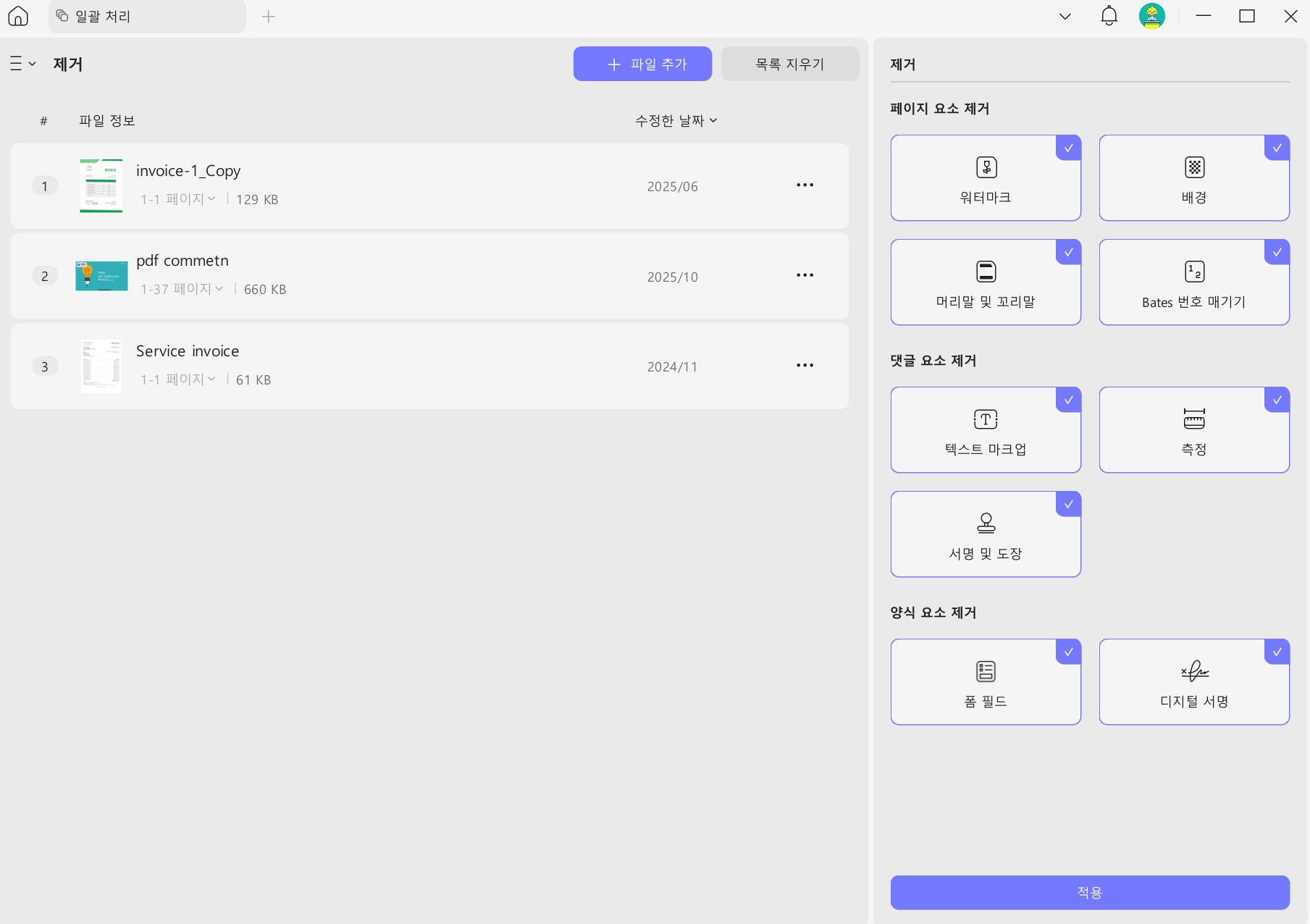Click the 2024/11 modified date
The image size is (1310, 924).
[x=673, y=367]
